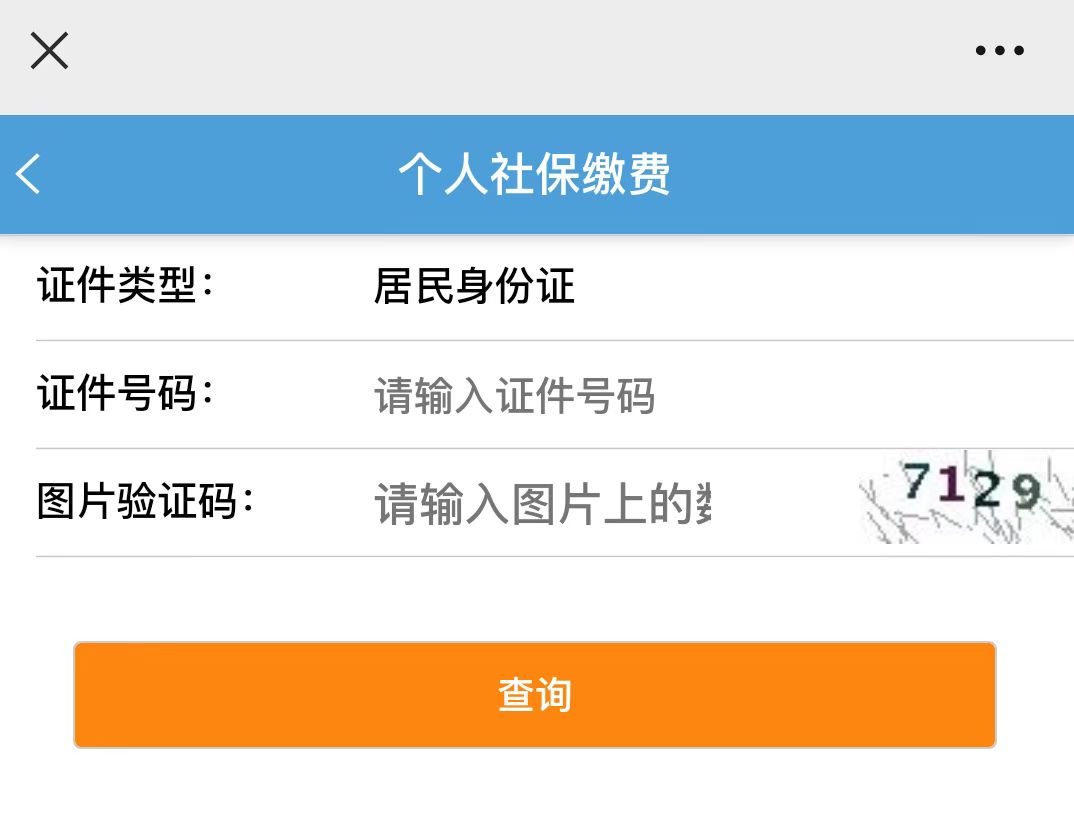Click the purple digit 1 in the captcha
This screenshot has height=827, width=1074.
[951, 486]
